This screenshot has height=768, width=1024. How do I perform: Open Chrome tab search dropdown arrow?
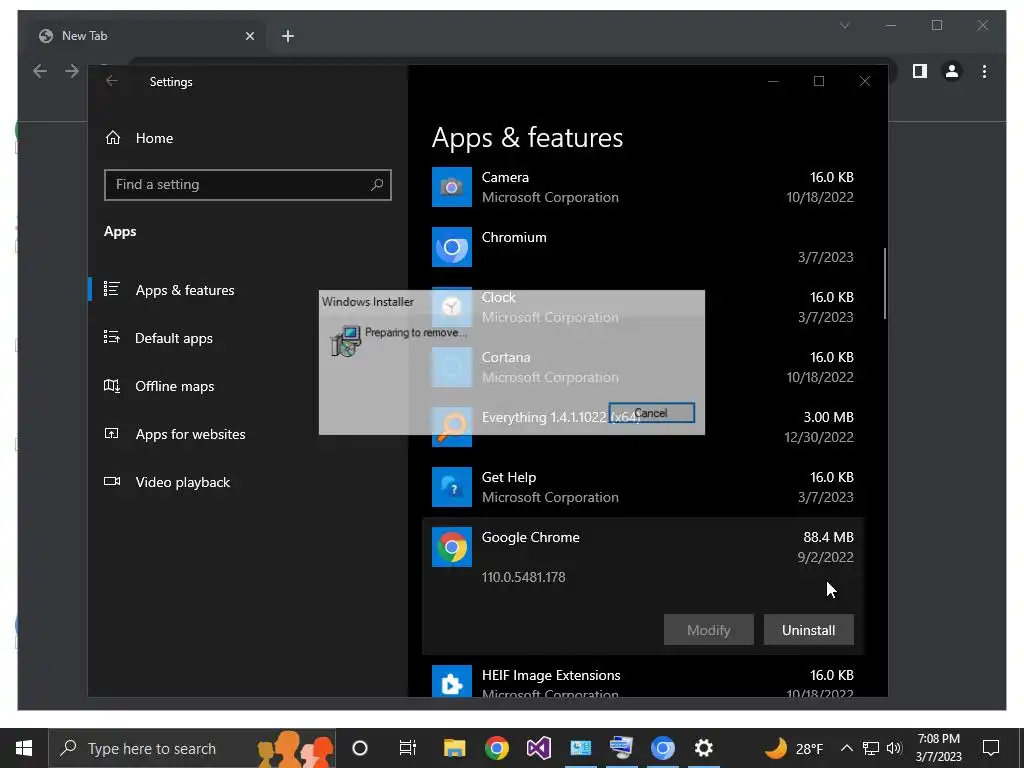[844, 25]
